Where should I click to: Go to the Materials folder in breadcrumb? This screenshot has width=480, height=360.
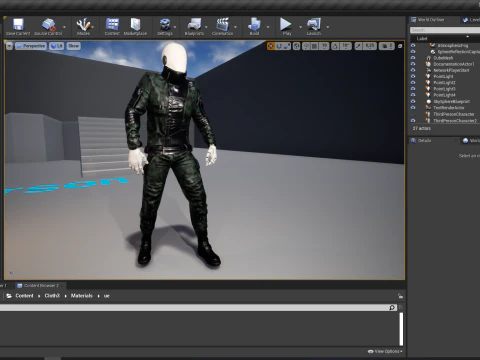point(82,296)
